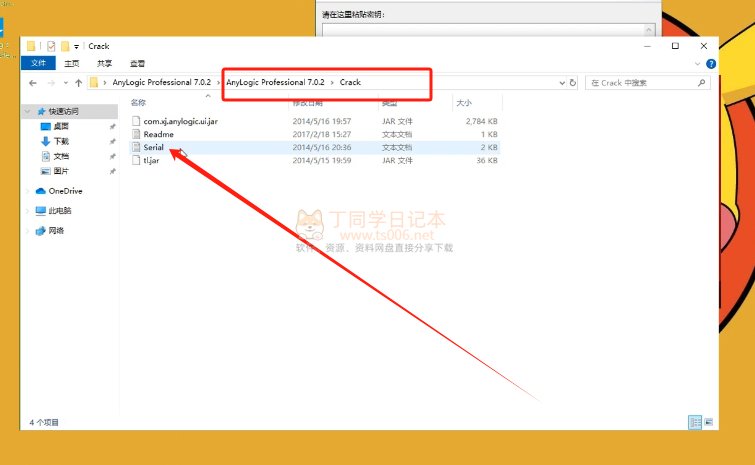Viewport: 755px width, 465px height.
Task: Open 文档 in the navigation pane
Action: pyautogui.click(x=61, y=156)
